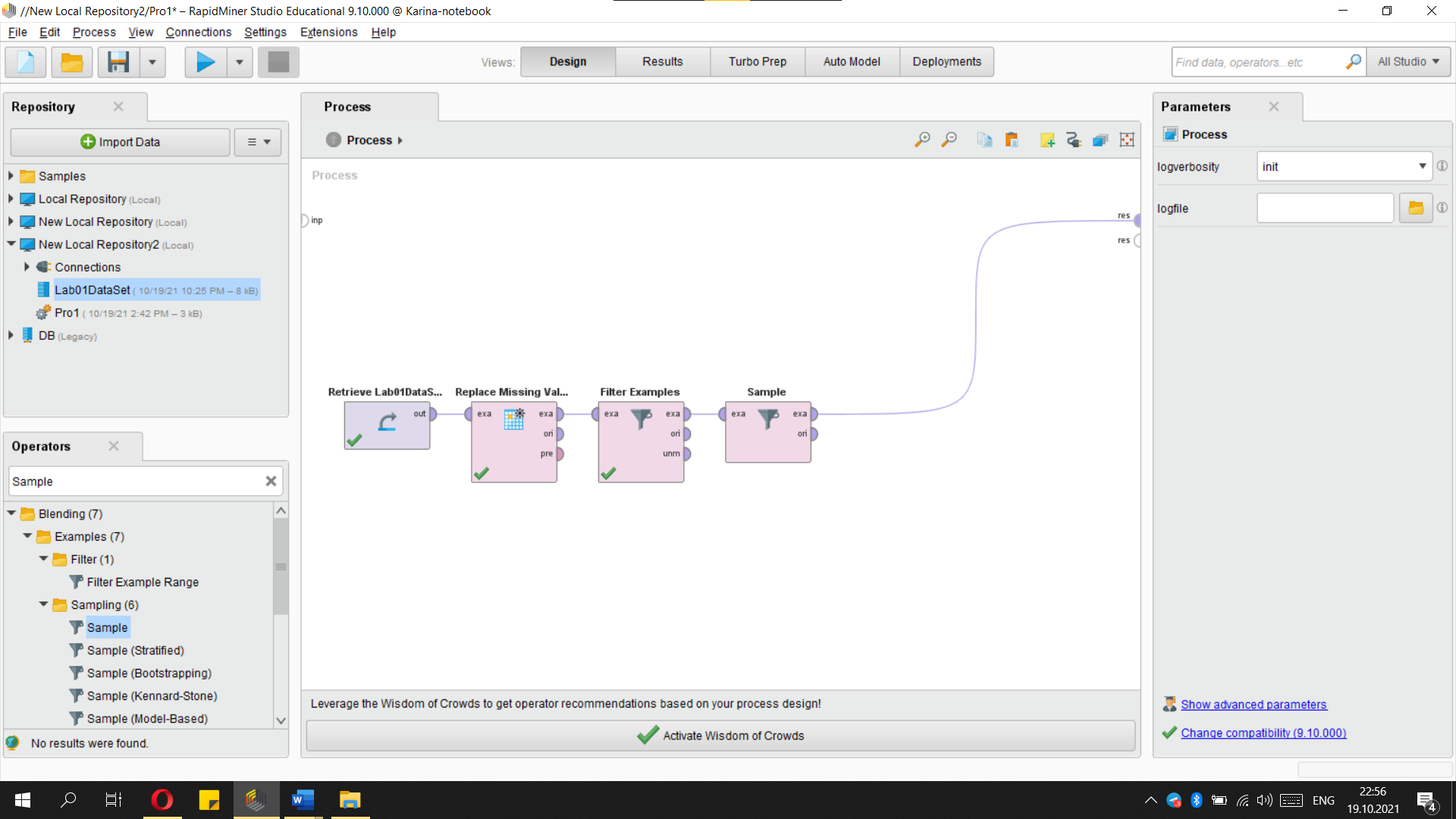Click the copy operators toolbar icon
The image size is (1456, 819).
click(984, 140)
